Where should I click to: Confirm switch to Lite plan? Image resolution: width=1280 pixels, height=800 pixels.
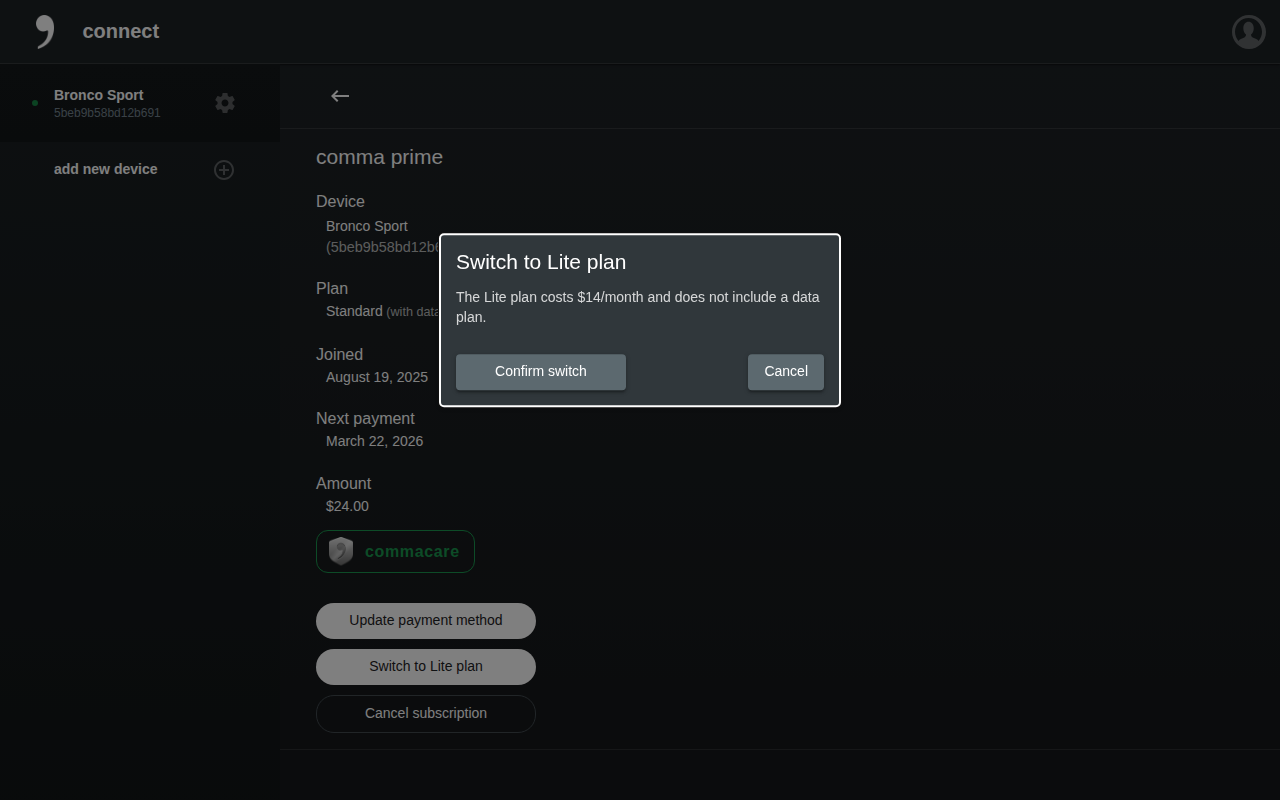(x=541, y=372)
